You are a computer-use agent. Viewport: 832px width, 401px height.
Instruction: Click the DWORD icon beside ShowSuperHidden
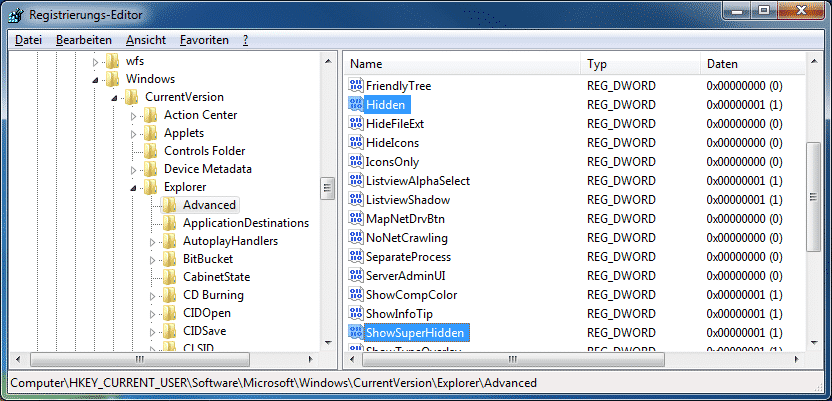(356, 333)
